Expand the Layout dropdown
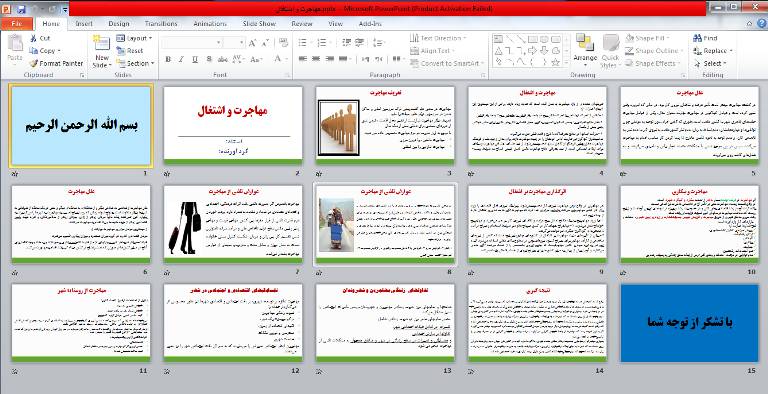Viewport: 768px width, 394px height. [134, 38]
